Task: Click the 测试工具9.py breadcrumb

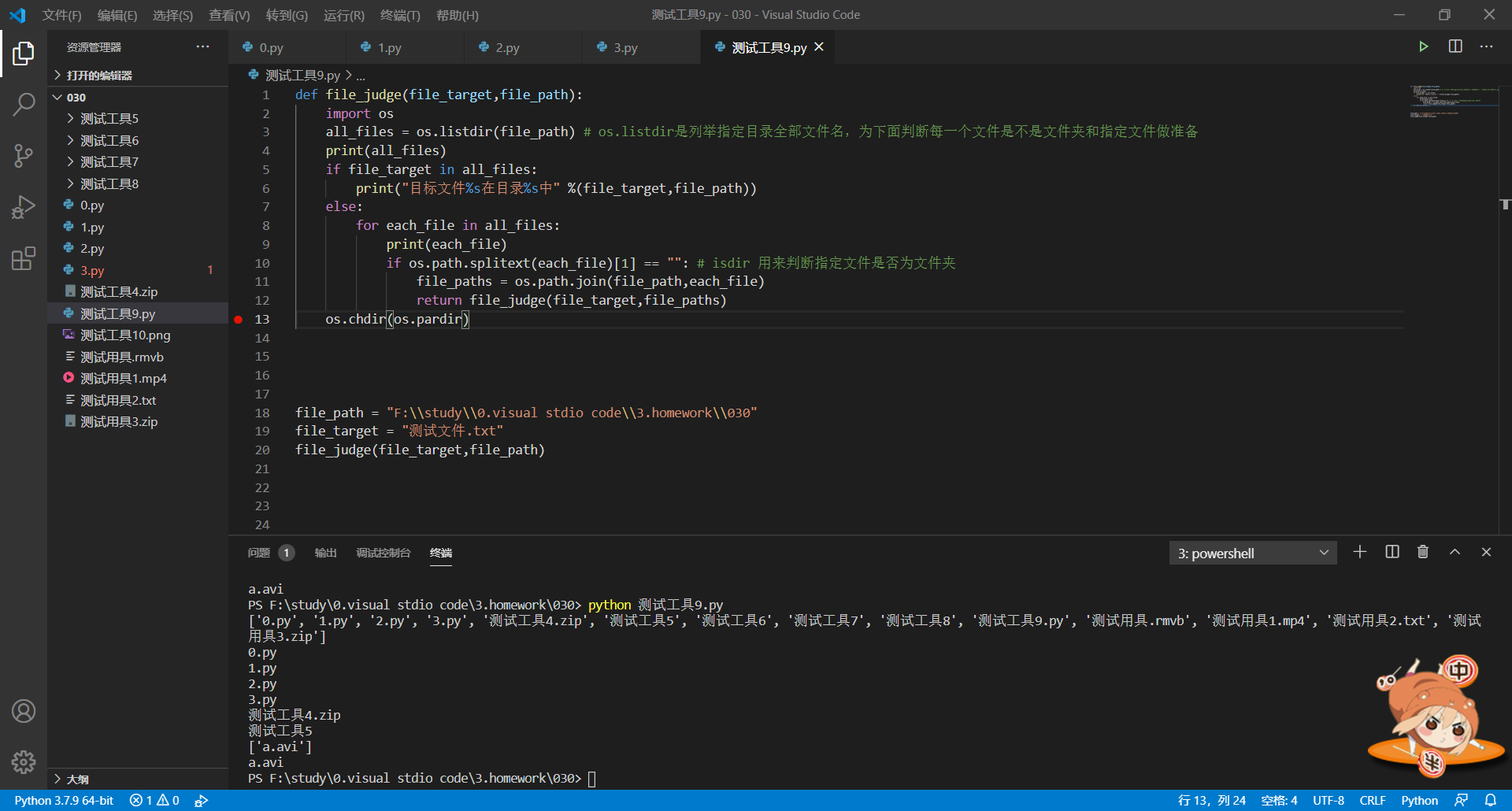Action: (x=302, y=75)
